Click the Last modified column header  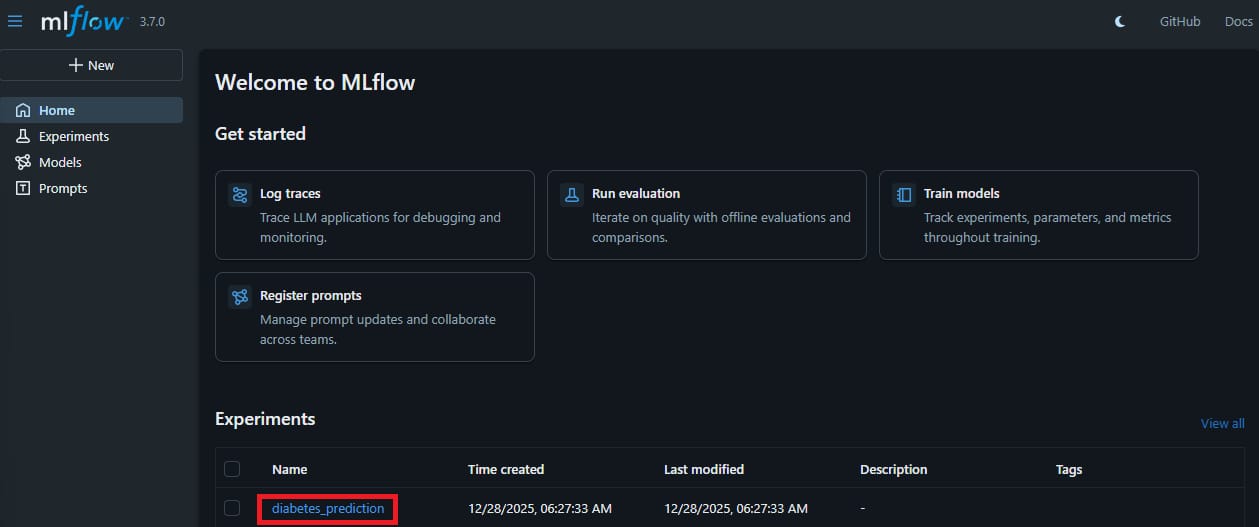pos(704,469)
